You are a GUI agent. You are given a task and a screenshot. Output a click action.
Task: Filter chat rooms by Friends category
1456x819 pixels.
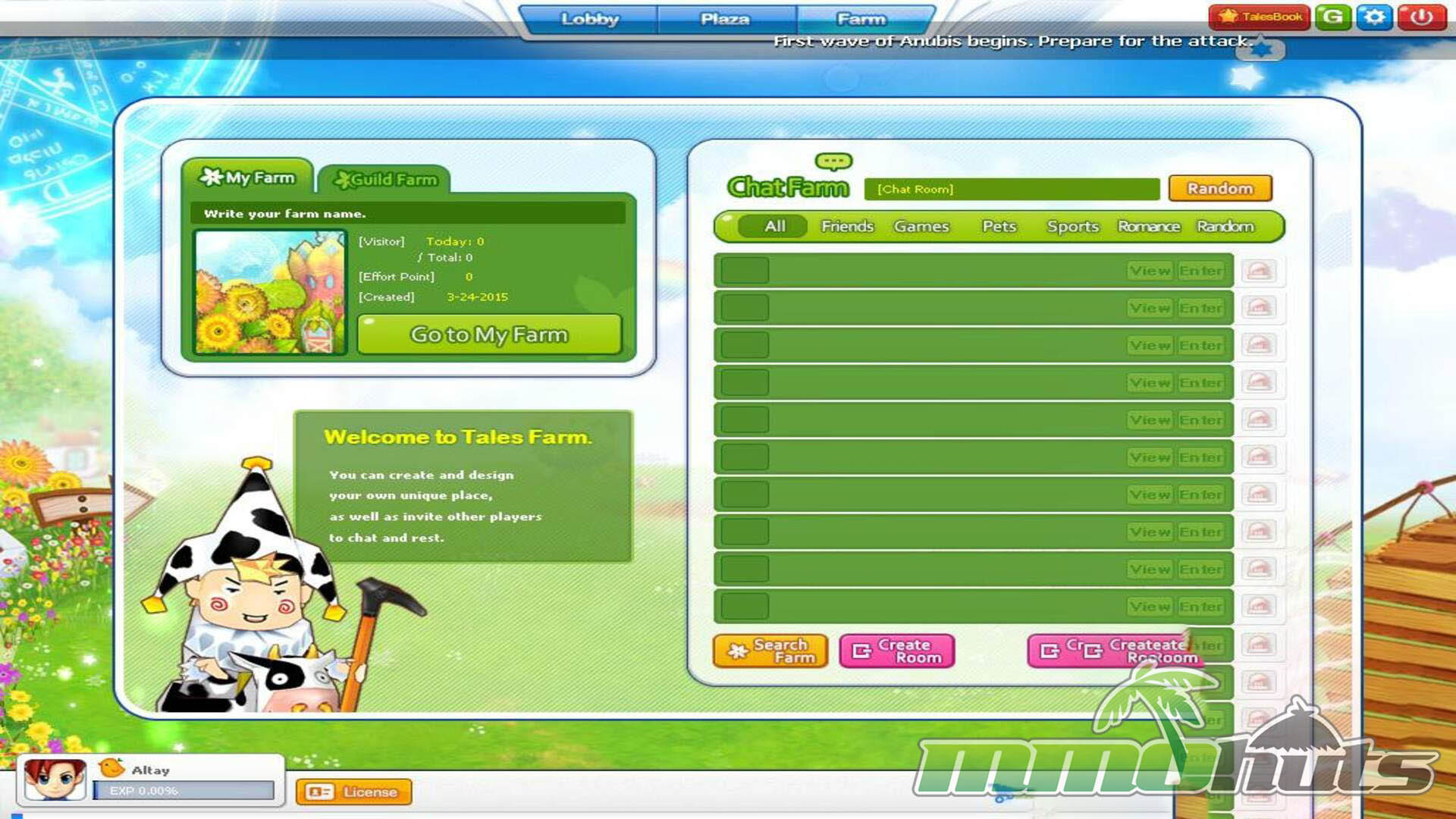(x=847, y=227)
